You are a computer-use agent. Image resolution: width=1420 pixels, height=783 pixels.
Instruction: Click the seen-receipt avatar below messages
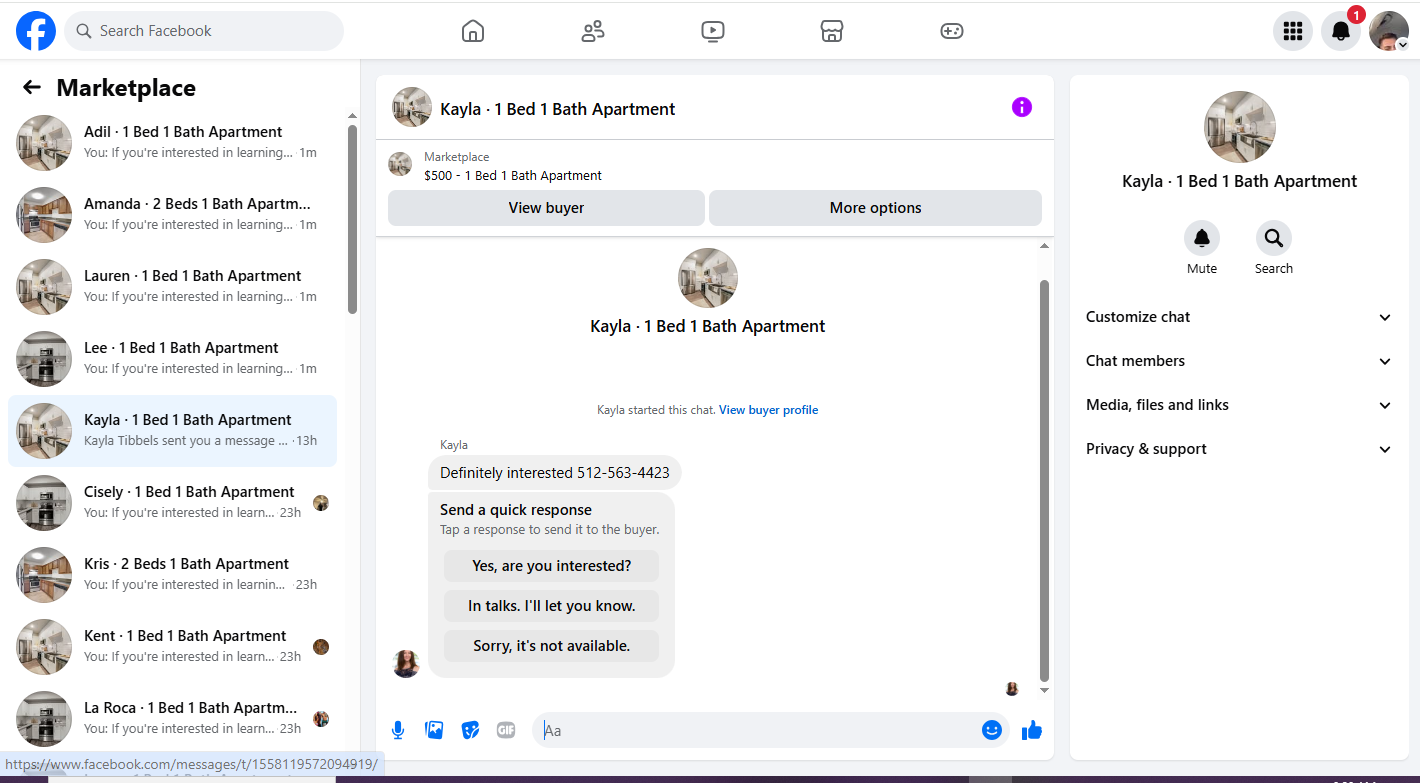(x=1012, y=689)
